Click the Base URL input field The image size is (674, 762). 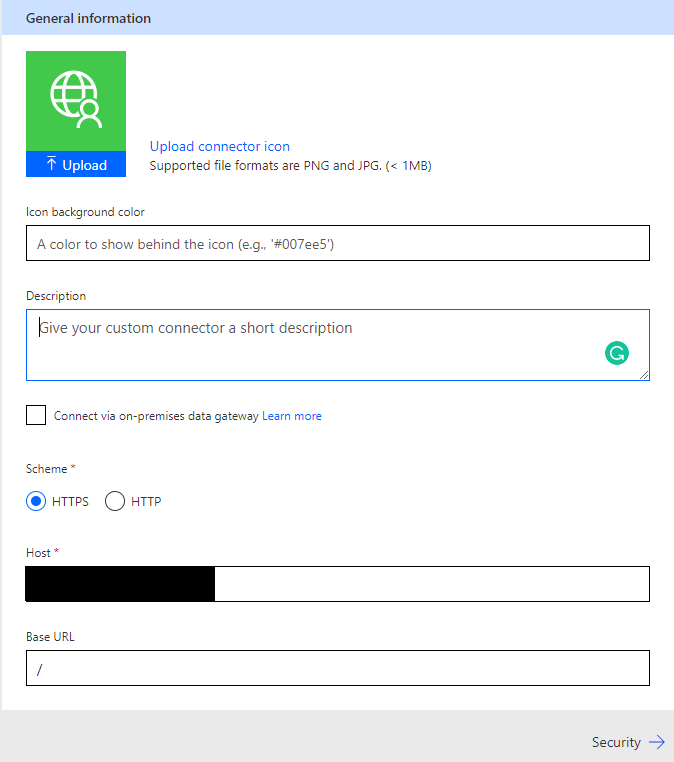[338, 668]
